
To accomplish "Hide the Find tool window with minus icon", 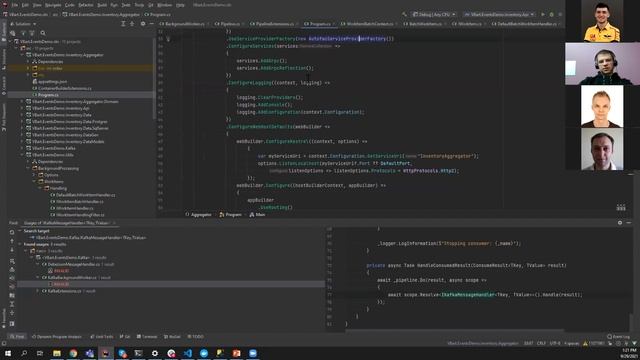I will (629, 223).
